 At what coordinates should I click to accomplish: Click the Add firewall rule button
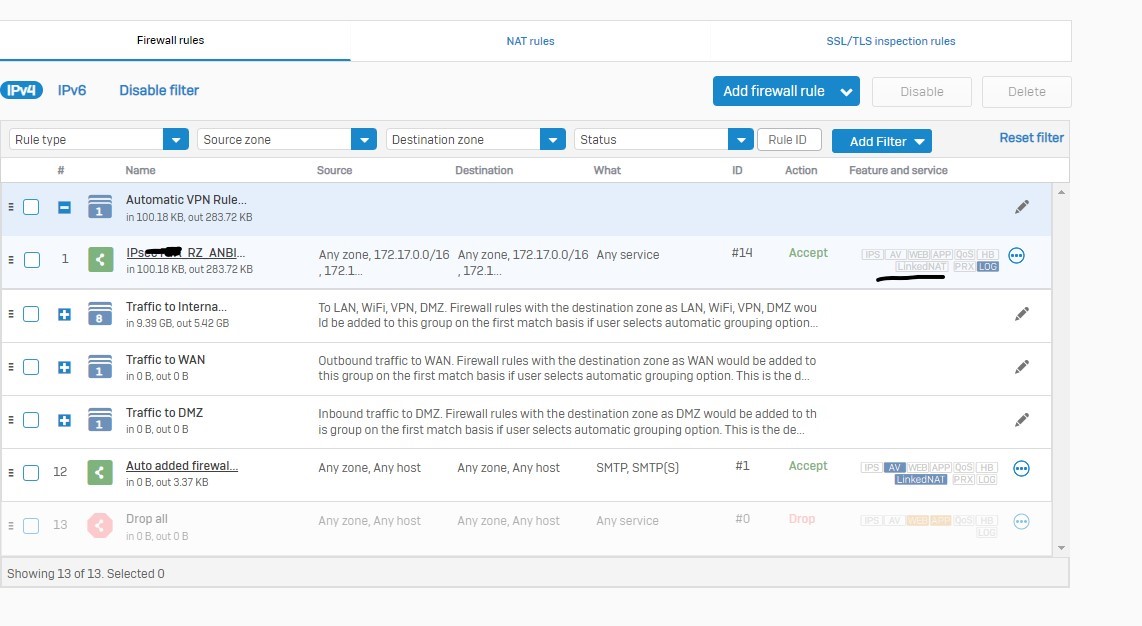[x=786, y=91]
